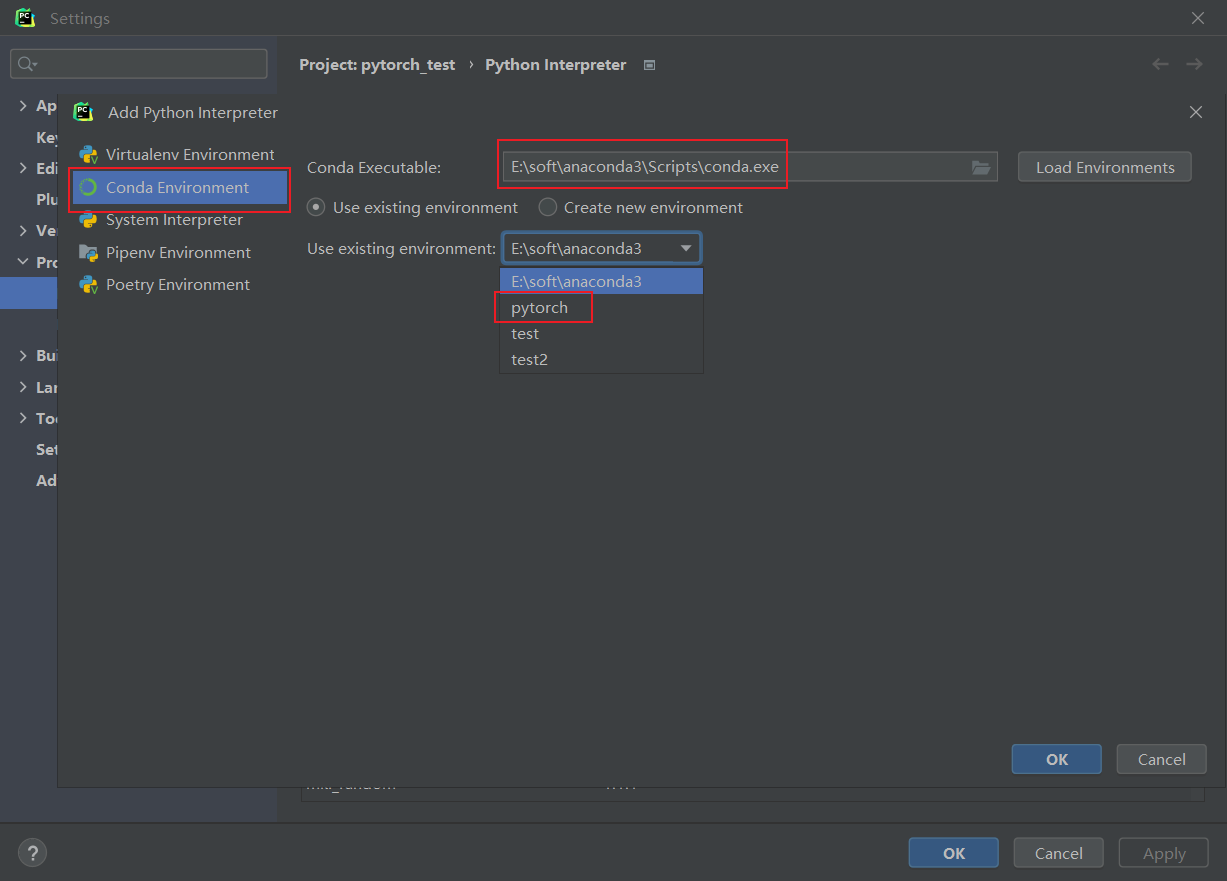Collapse the Project category in Settings tree
The height and width of the screenshot is (881, 1227).
tap(23, 262)
